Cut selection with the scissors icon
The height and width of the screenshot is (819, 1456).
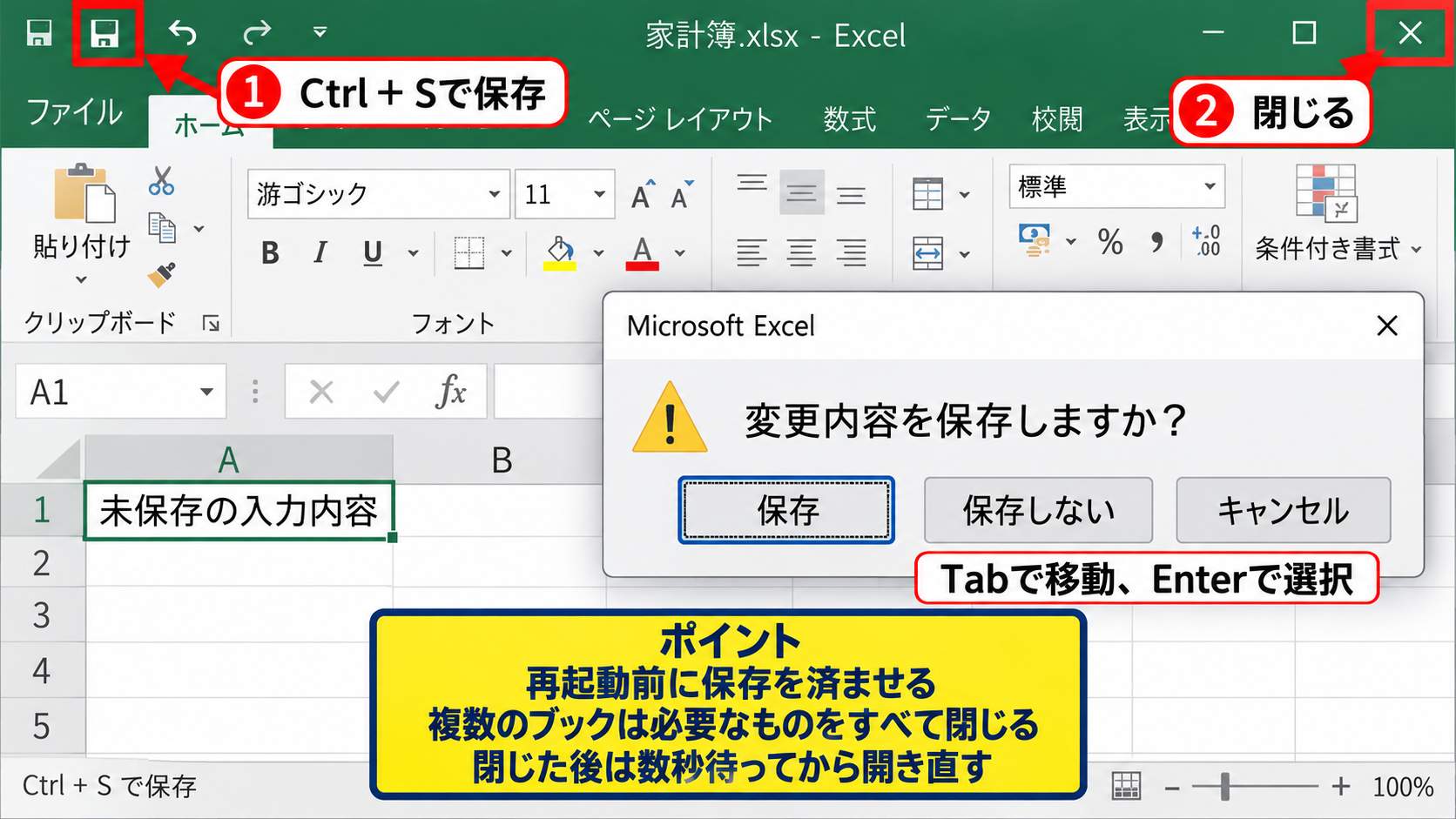pos(161,181)
